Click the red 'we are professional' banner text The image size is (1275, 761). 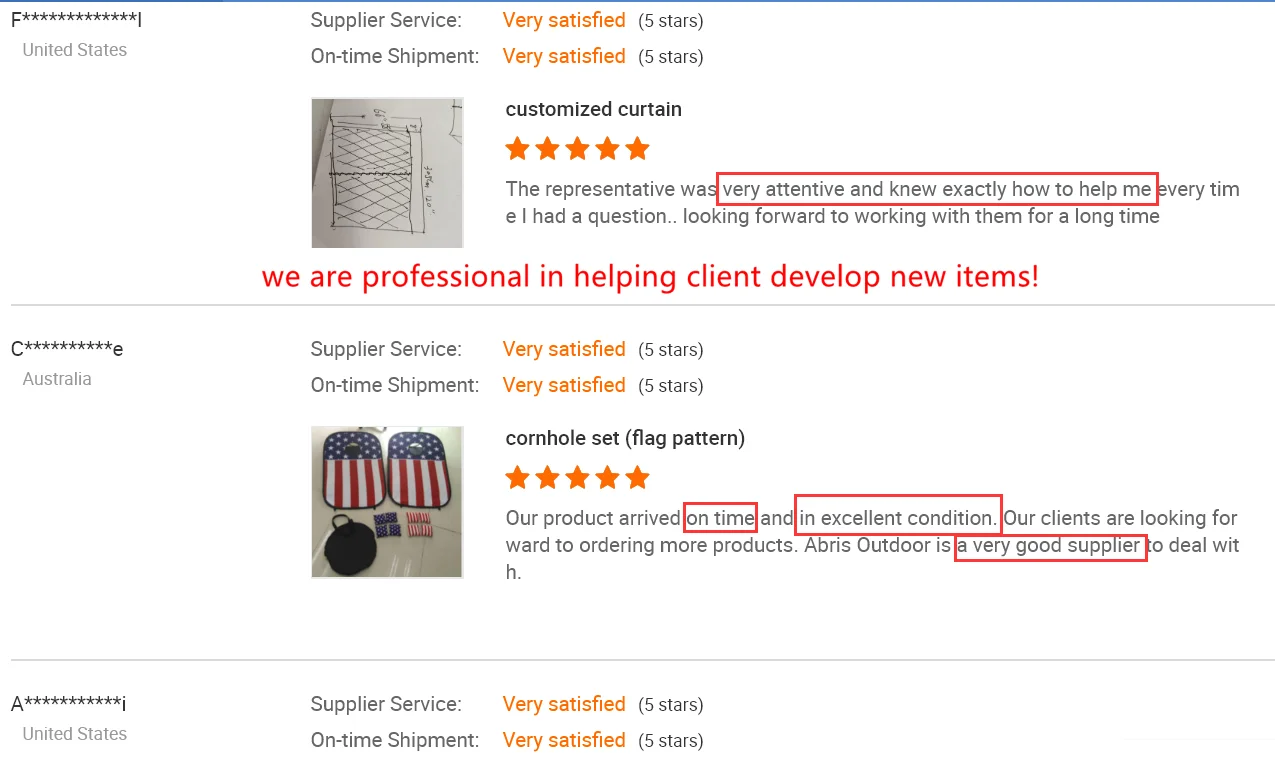(x=650, y=276)
